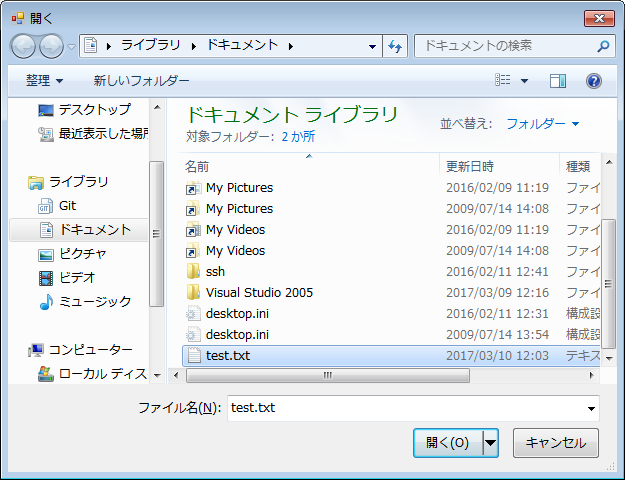This screenshot has width=625, height=480.
Task: Click the document library icon in the address bar
Action: point(91,46)
